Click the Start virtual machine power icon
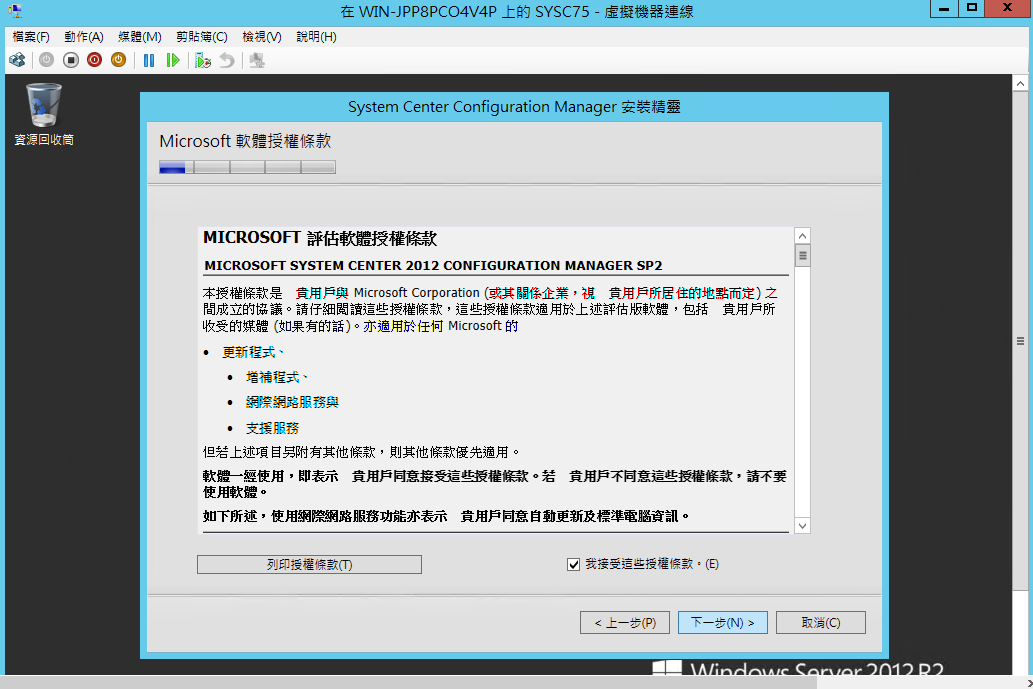 (46, 61)
